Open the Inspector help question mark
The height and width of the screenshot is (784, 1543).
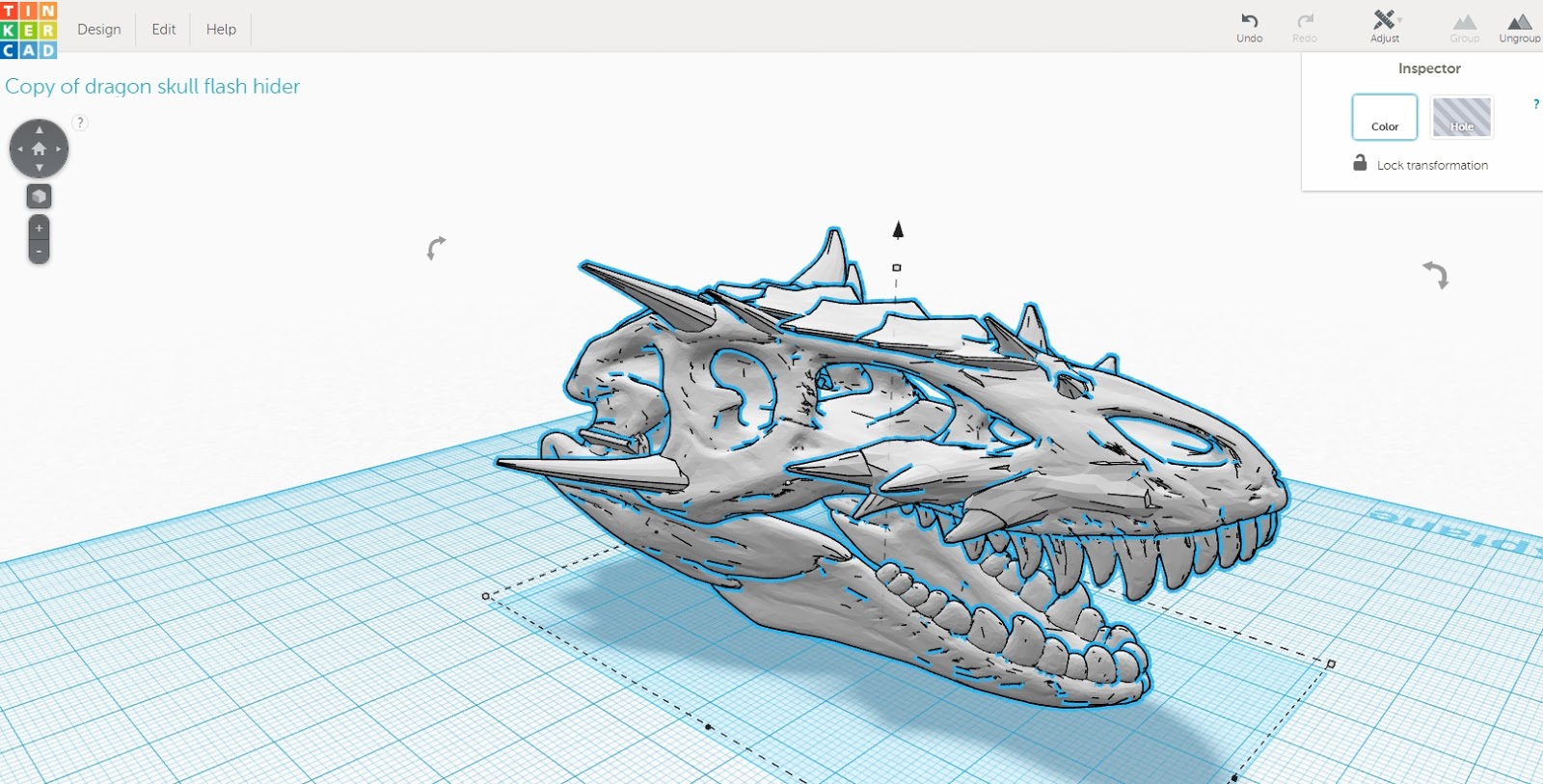tap(1536, 103)
